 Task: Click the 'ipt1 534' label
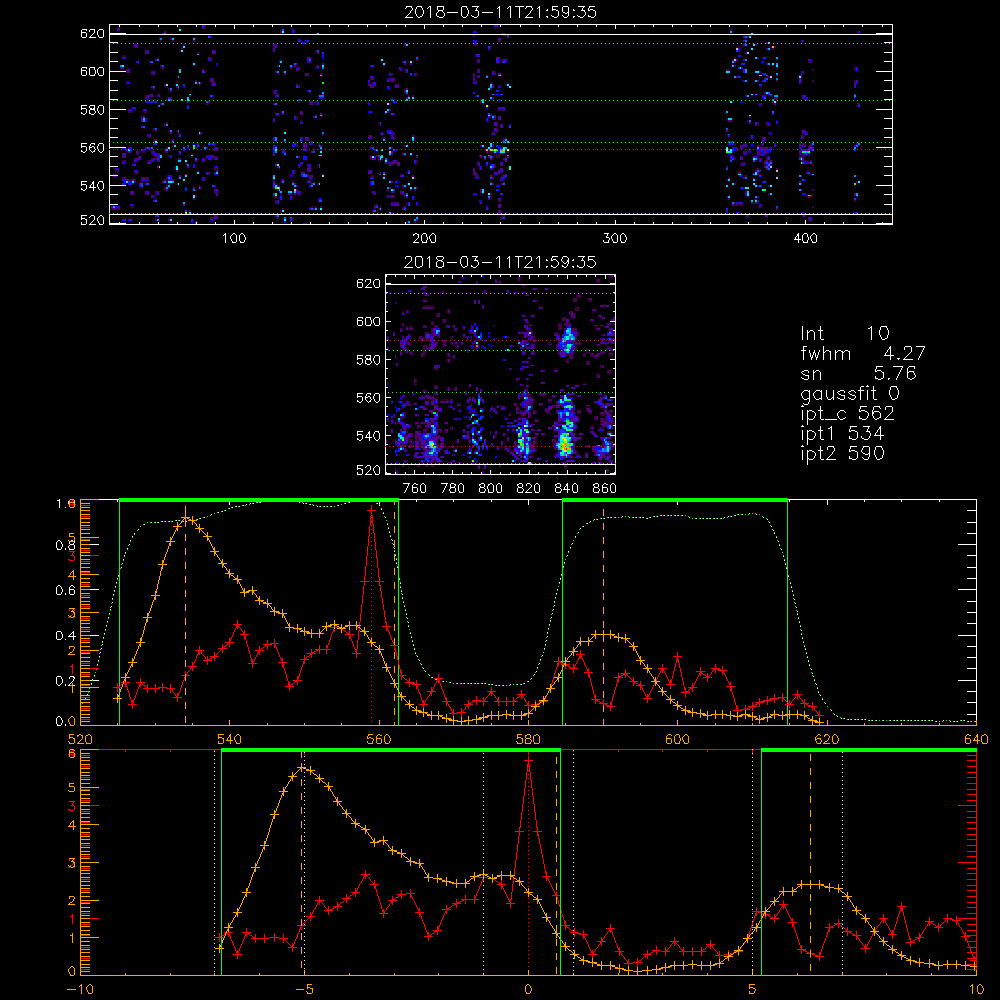tap(842, 434)
